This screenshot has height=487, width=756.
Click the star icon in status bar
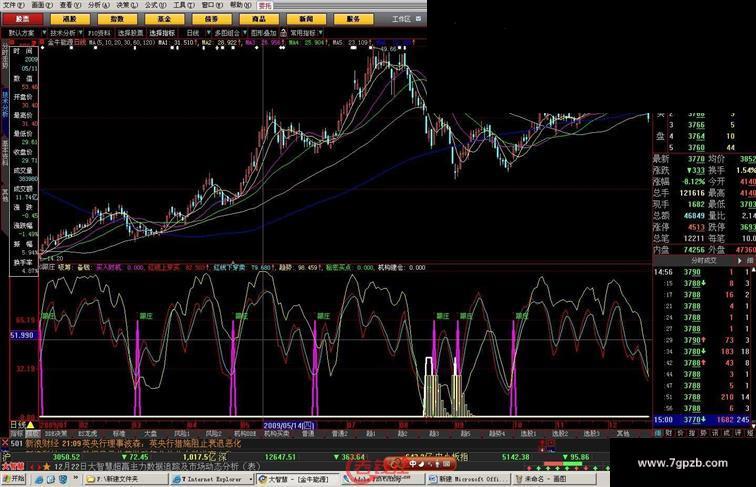coord(47,467)
